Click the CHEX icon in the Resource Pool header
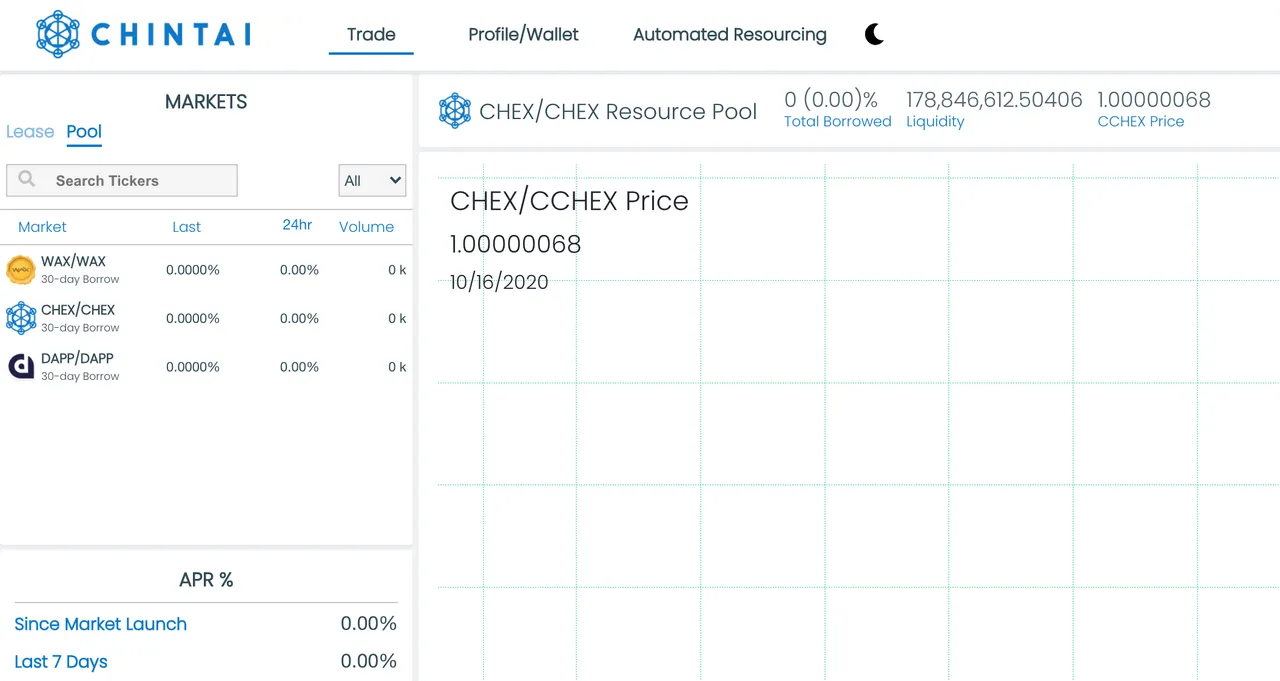The image size is (1280, 681). pos(455,111)
